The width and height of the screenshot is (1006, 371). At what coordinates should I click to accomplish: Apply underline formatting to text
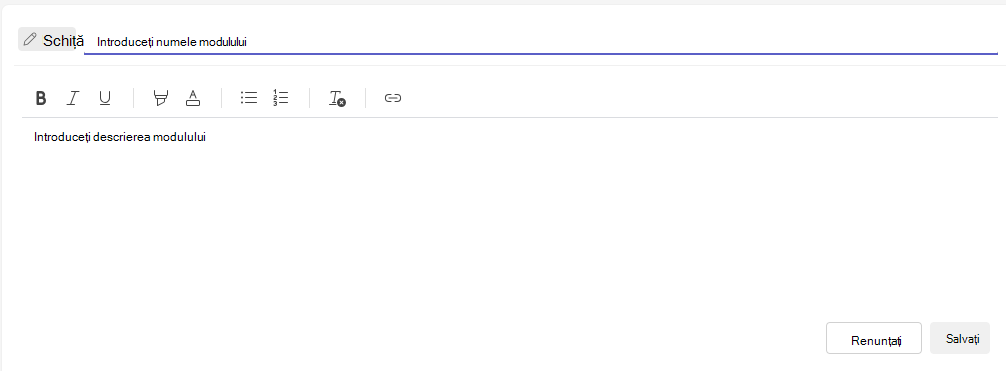105,98
